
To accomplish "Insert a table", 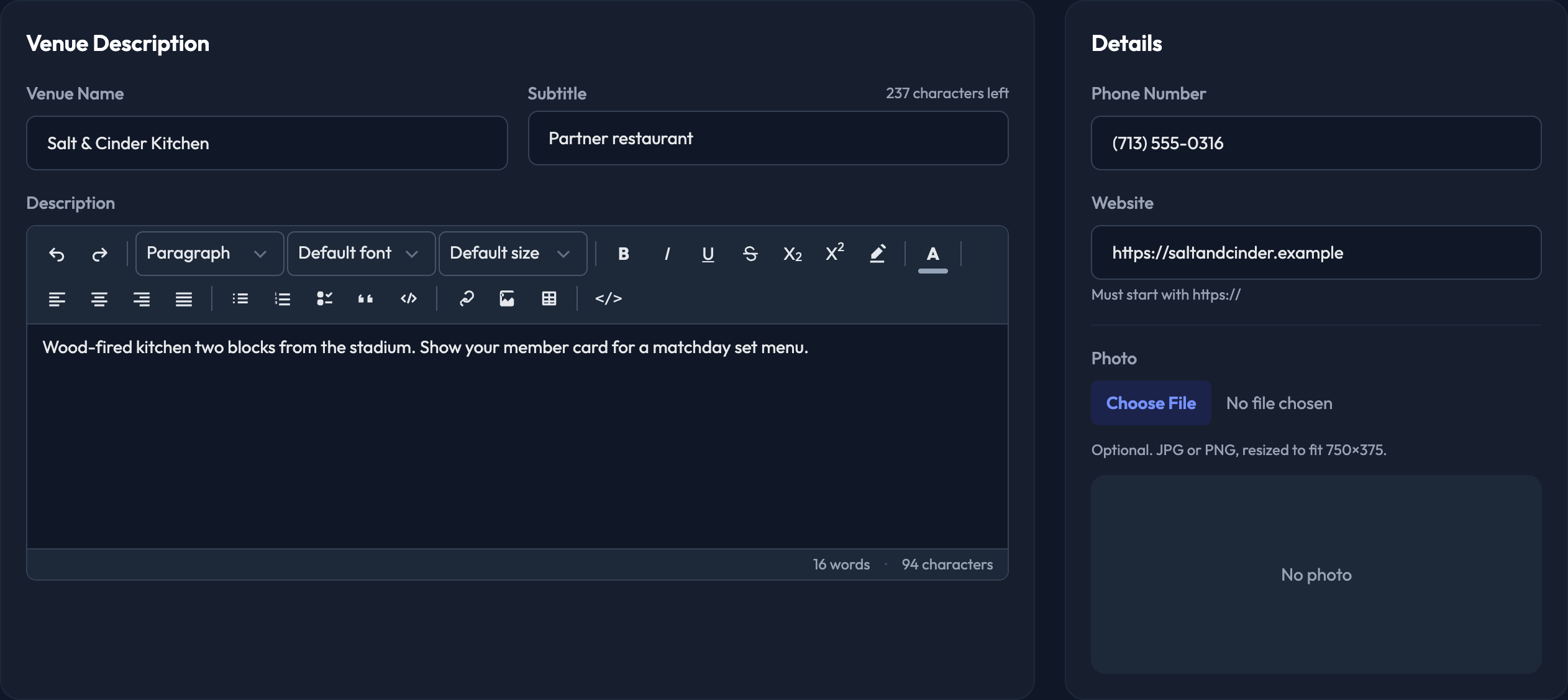I will pyautogui.click(x=549, y=298).
